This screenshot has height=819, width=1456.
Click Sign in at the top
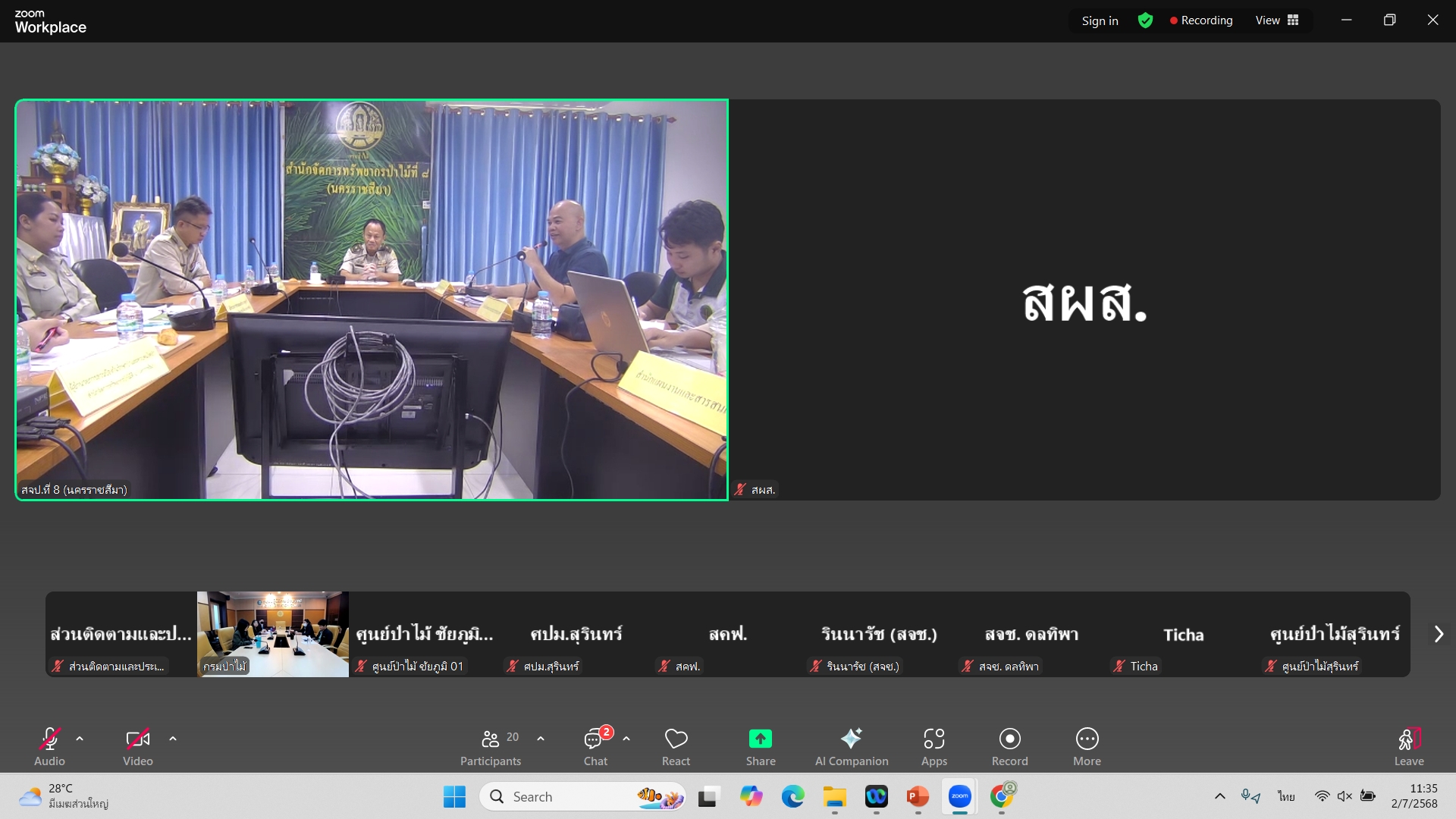(1100, 20)
